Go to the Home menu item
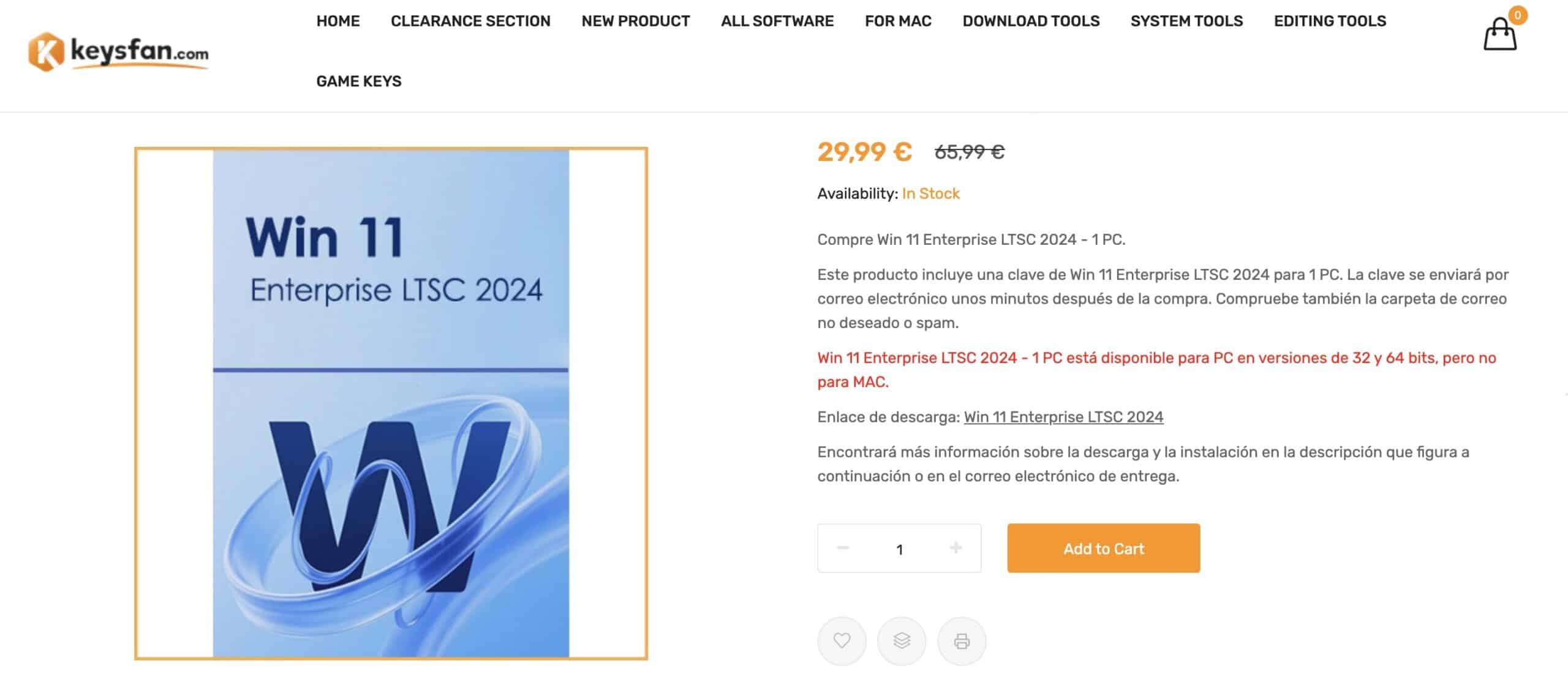The height and width of the screenshot is (690, 1568). [338, 21]
